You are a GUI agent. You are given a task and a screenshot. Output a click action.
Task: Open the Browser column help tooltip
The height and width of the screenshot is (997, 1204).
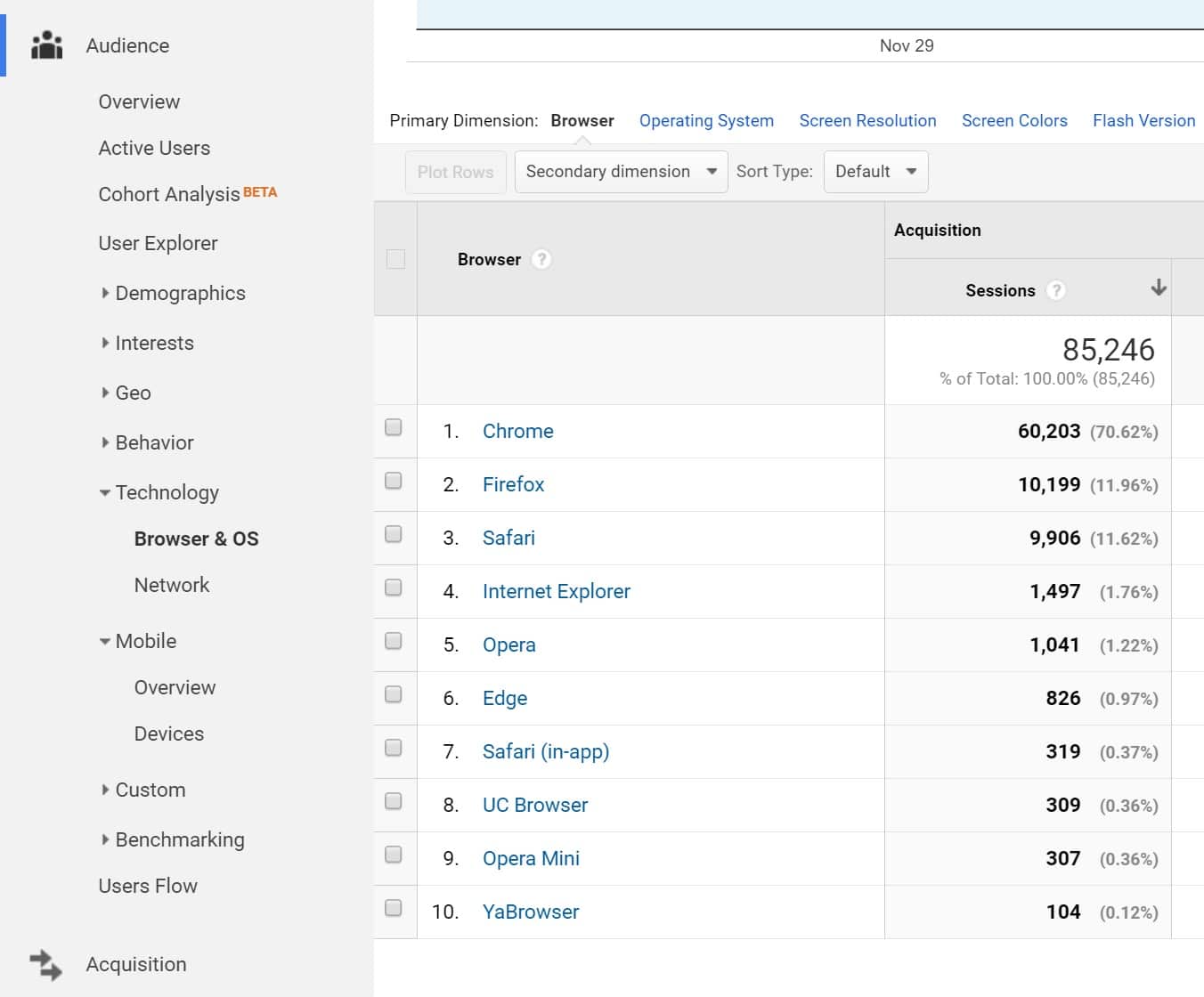(541, 259)
